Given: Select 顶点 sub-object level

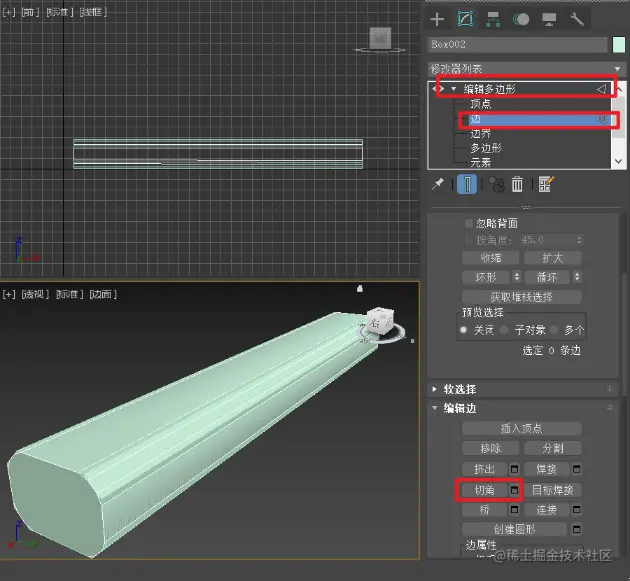Looking at the screenshot, I should coord(481,104).
